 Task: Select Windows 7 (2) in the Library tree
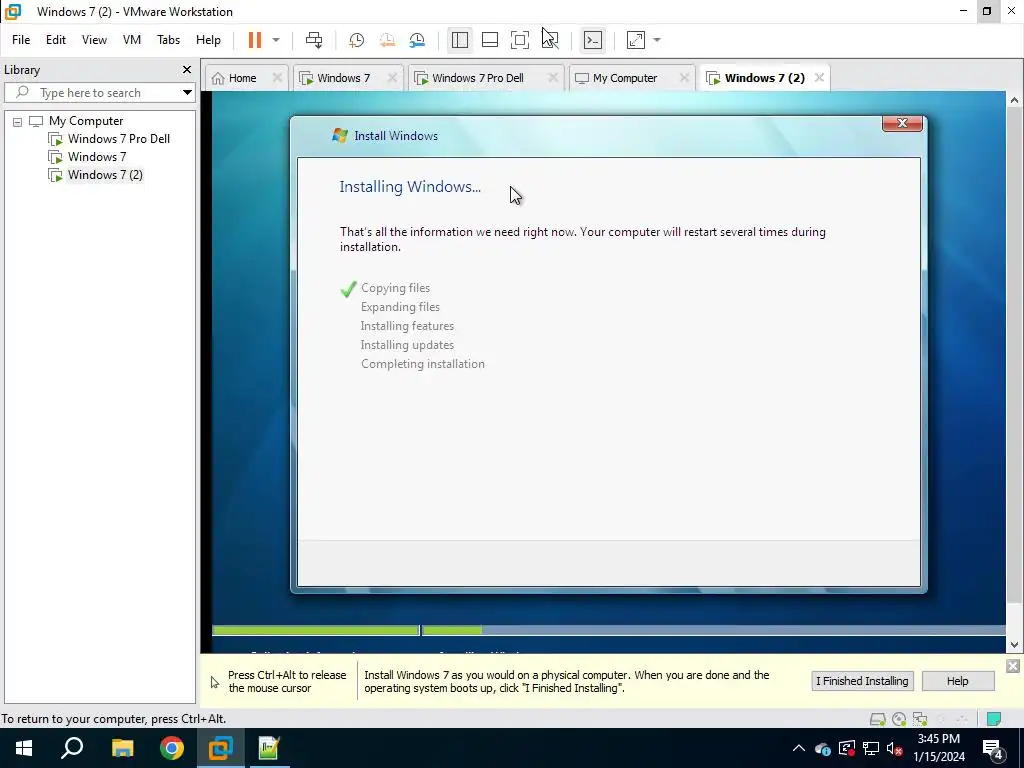click(x=104, y=174)
